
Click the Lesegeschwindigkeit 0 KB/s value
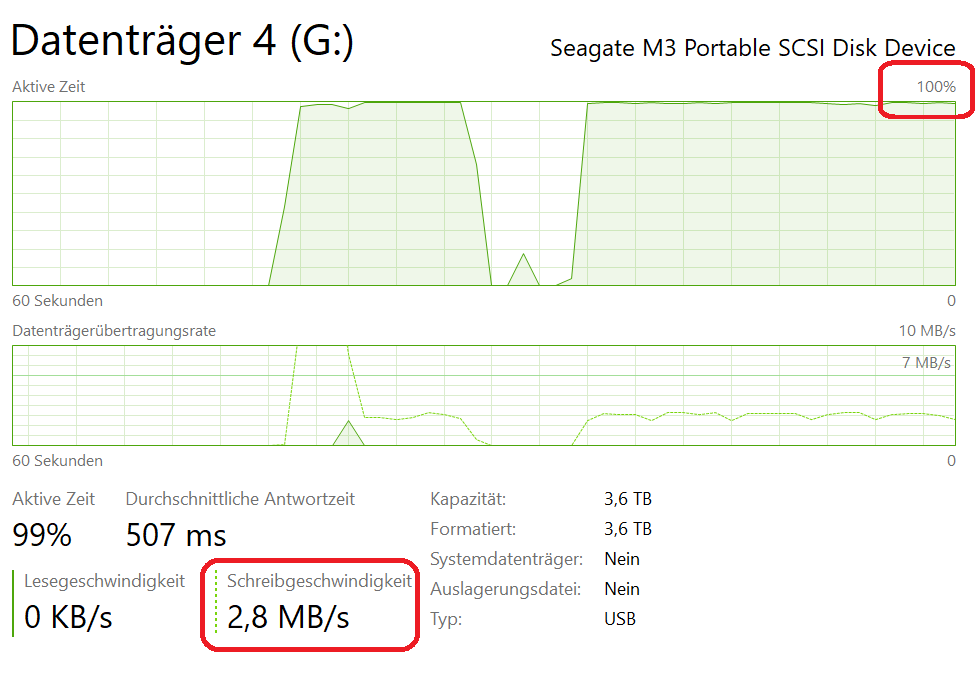68,617
